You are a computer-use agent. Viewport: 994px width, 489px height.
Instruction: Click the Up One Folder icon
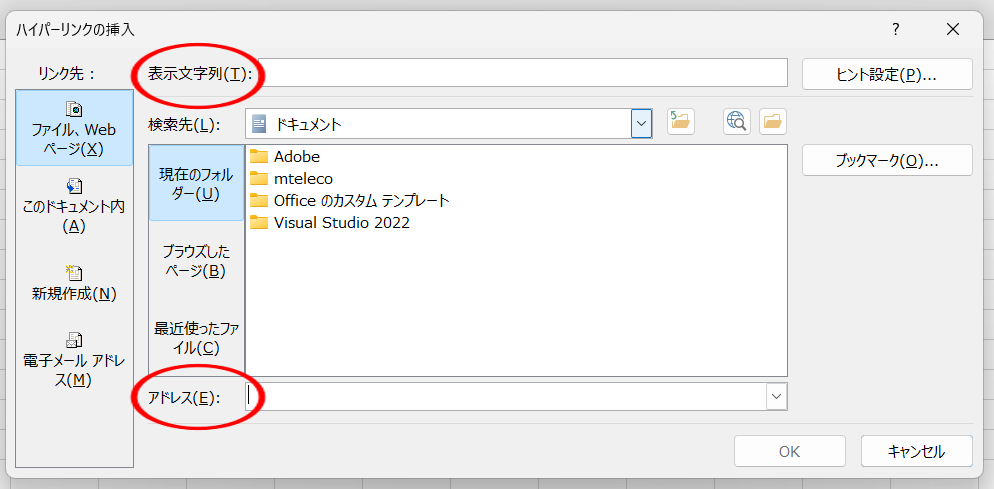coord(681,122)
